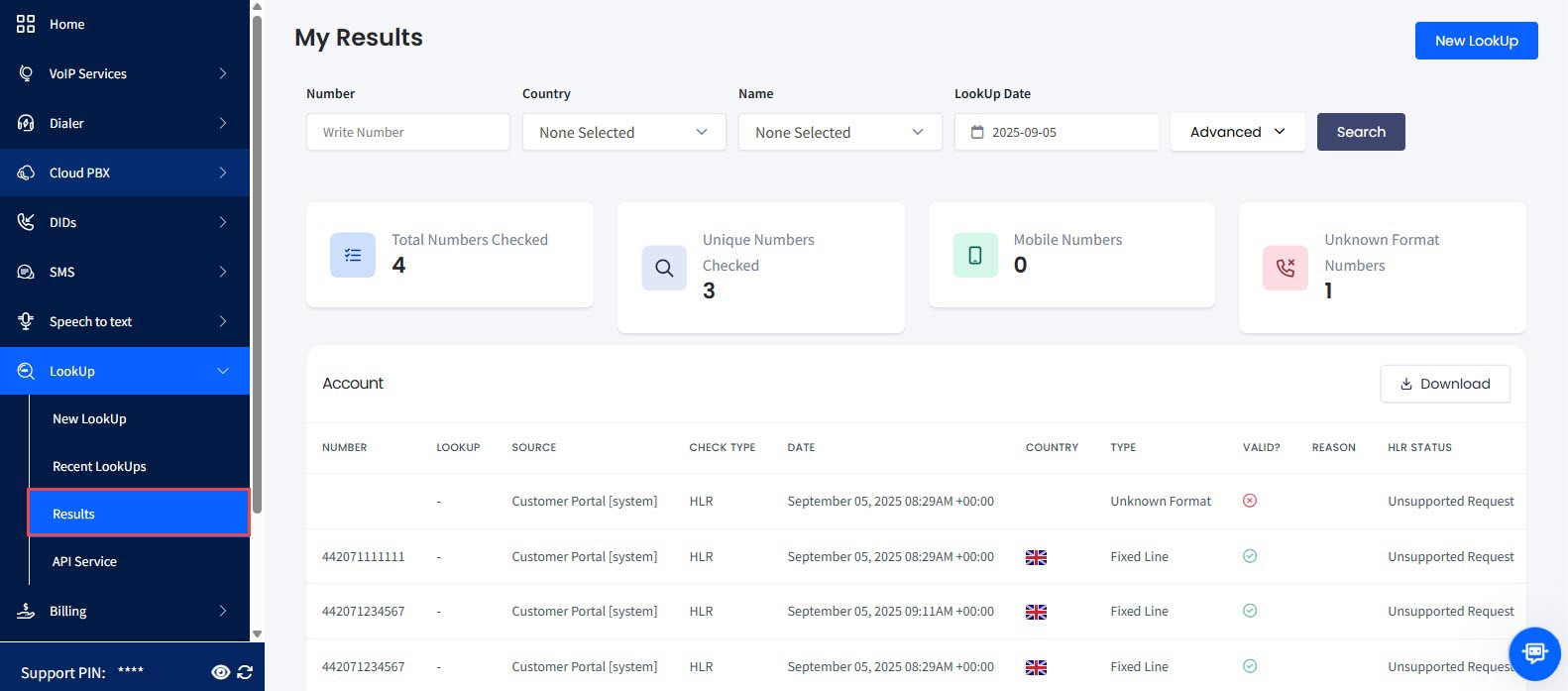Select Results menu item
Viewport: 1568px width, 691px height.
[x=139, y=514]
